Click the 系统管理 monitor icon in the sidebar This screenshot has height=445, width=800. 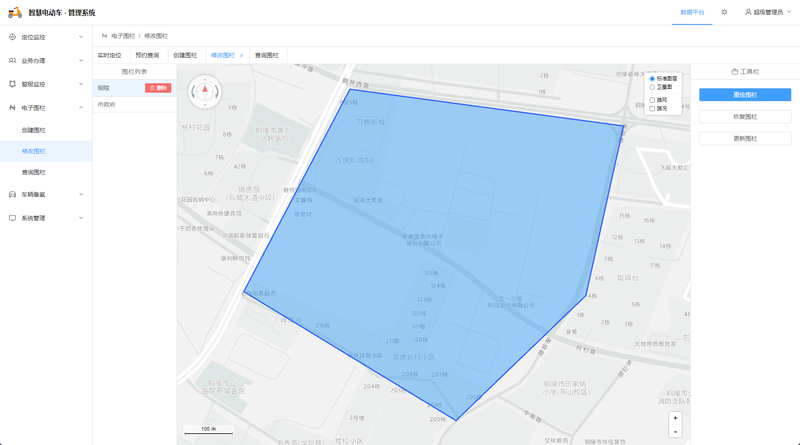point(12,218)
